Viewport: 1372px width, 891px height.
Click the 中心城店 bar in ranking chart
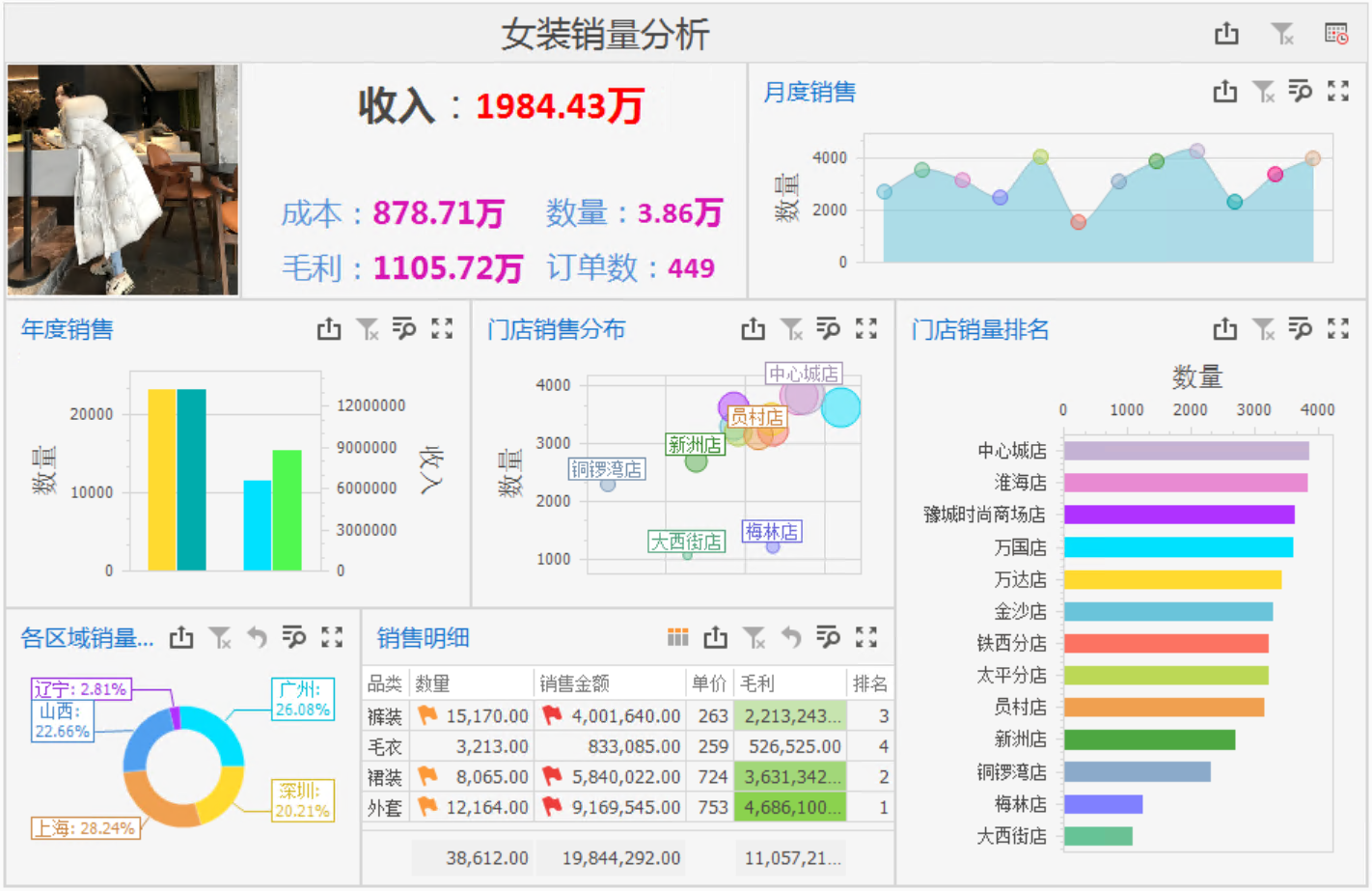click(1186, 451)
